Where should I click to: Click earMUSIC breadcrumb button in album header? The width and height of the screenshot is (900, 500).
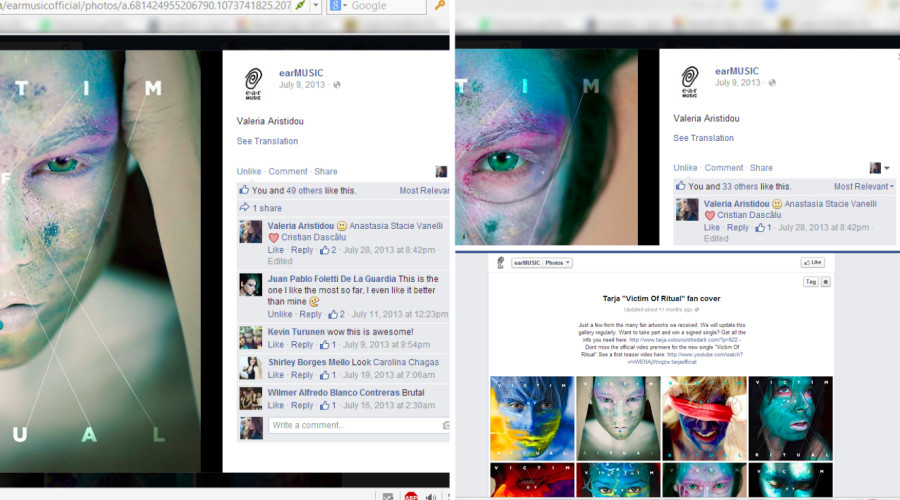pyautogui.click(x=527, y=262)
